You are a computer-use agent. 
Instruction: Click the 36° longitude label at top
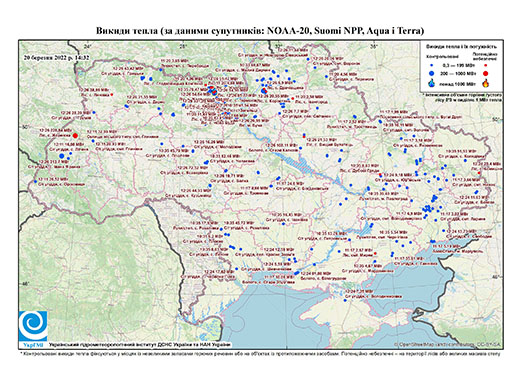pos(375,46)
